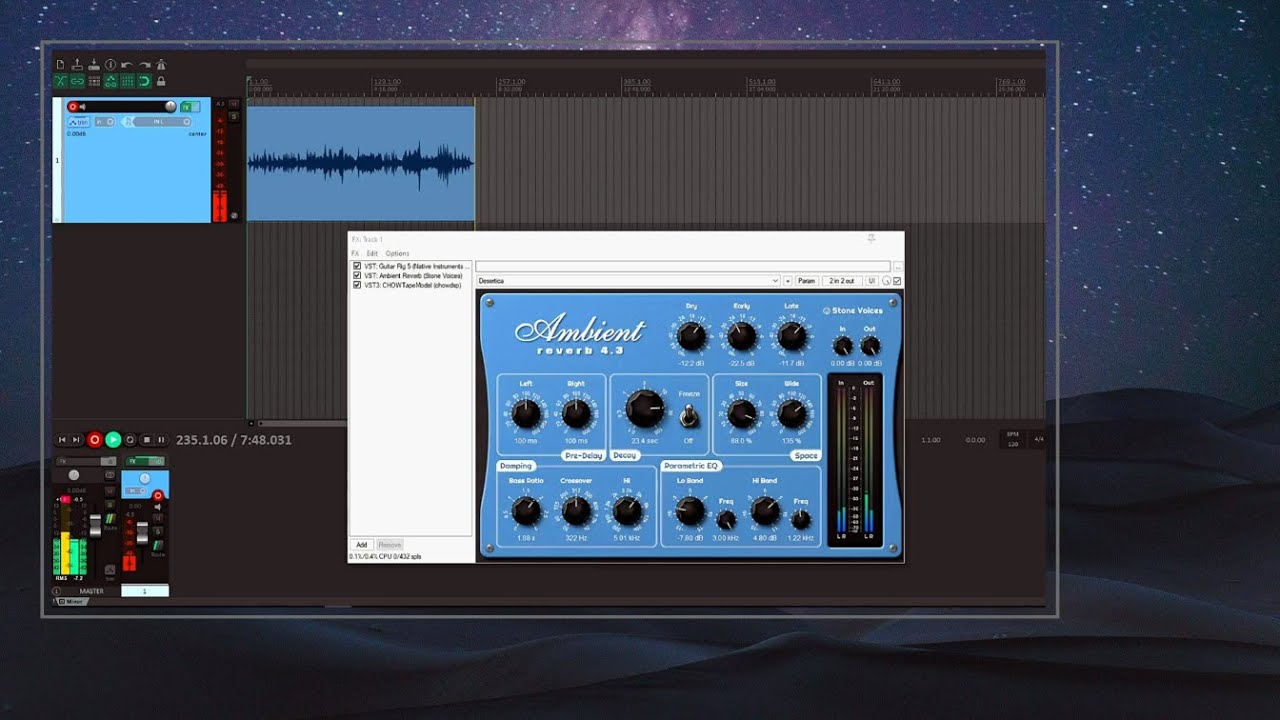
Task: Select VST: Ambient Reverb (Stone Voices) in FX list
Action: click(x=413, y=276)
